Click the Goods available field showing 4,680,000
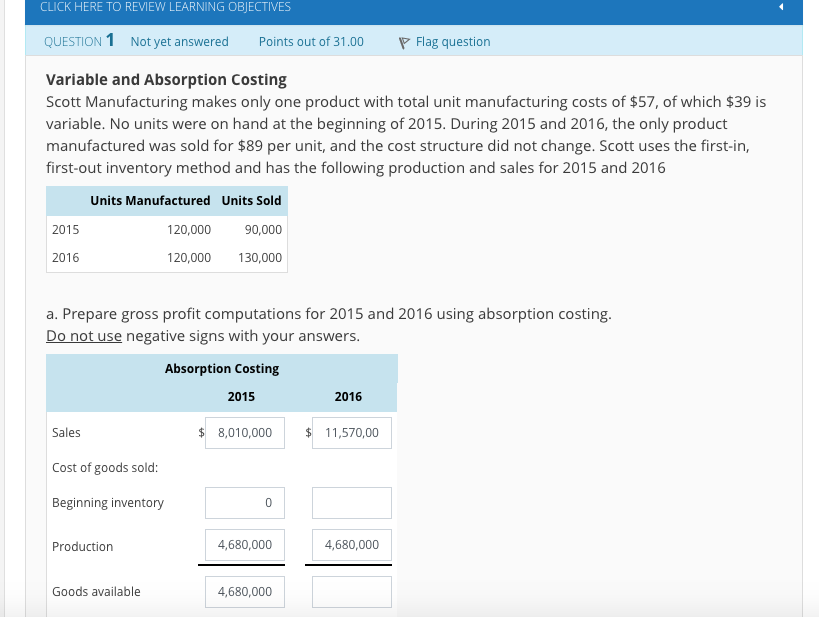 [244, 591]
